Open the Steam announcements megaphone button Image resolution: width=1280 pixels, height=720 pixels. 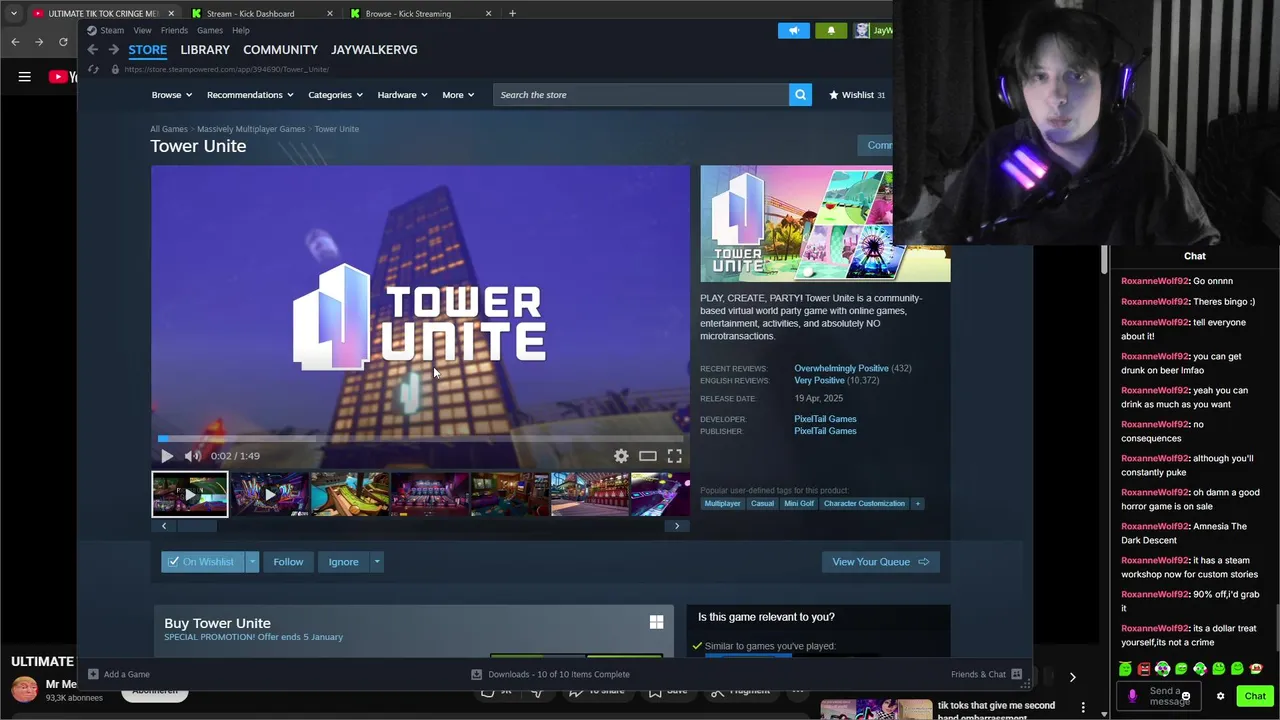pyautogui.click(x=794, y=30)
